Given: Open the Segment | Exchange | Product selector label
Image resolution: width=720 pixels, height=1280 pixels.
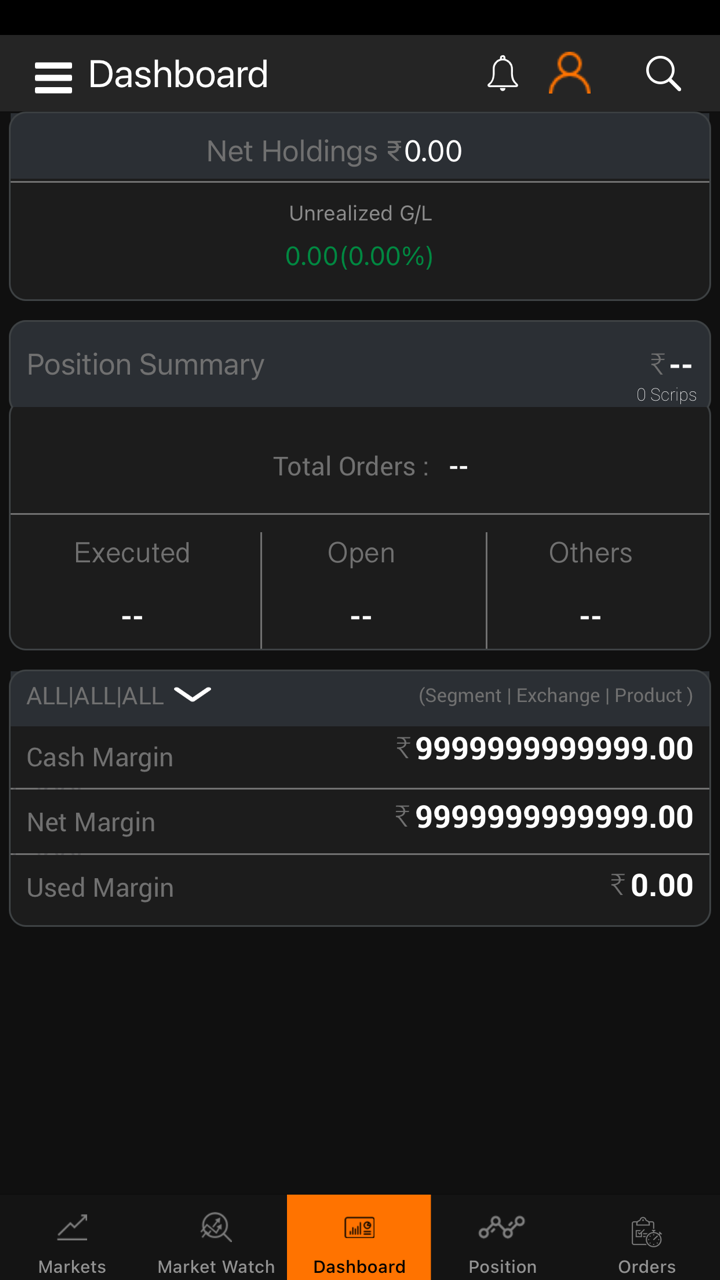Looking at the screenshot, I should [x=555, y=696].
